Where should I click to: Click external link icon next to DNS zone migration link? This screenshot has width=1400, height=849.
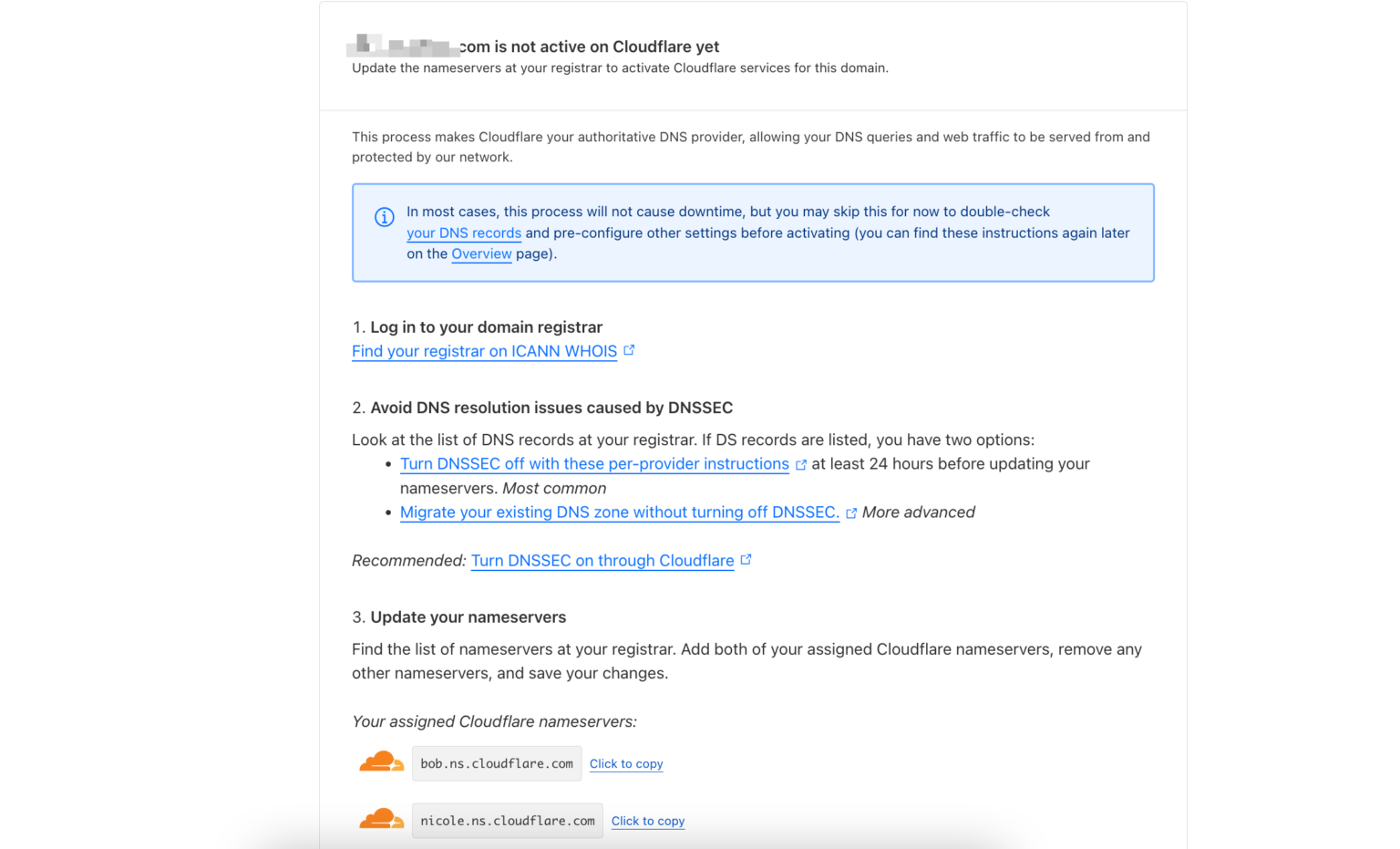(x=851, y=512)
